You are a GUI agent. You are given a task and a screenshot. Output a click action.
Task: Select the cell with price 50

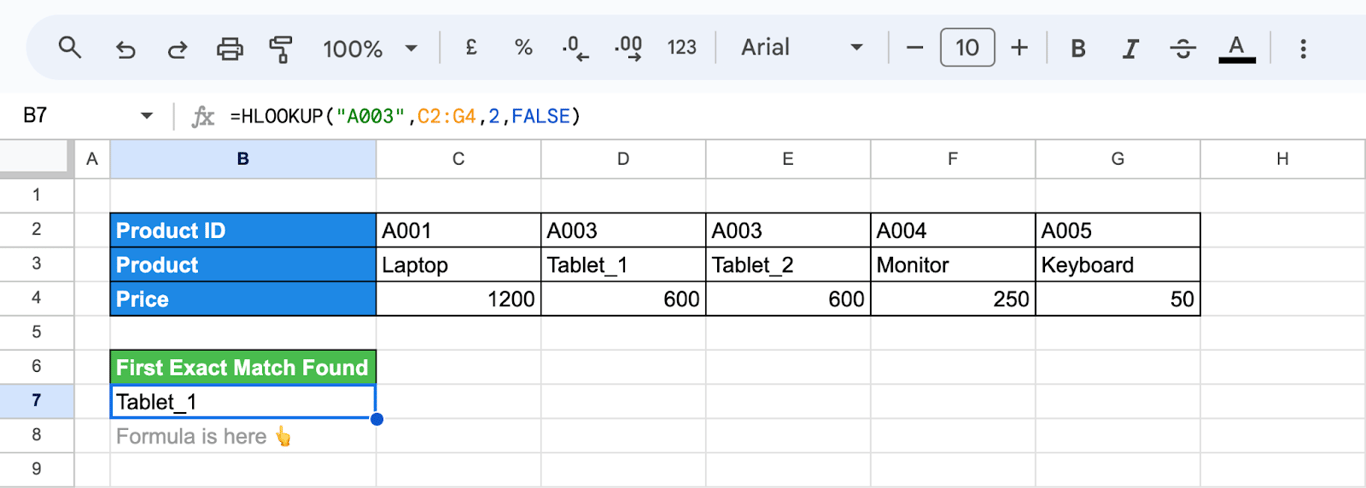coord(1118,298)
